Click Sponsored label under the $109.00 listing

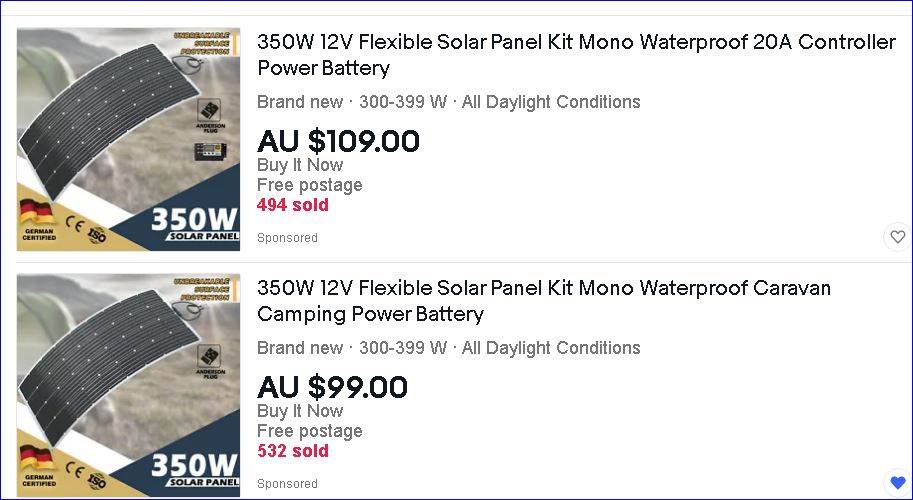coord(287,238)
